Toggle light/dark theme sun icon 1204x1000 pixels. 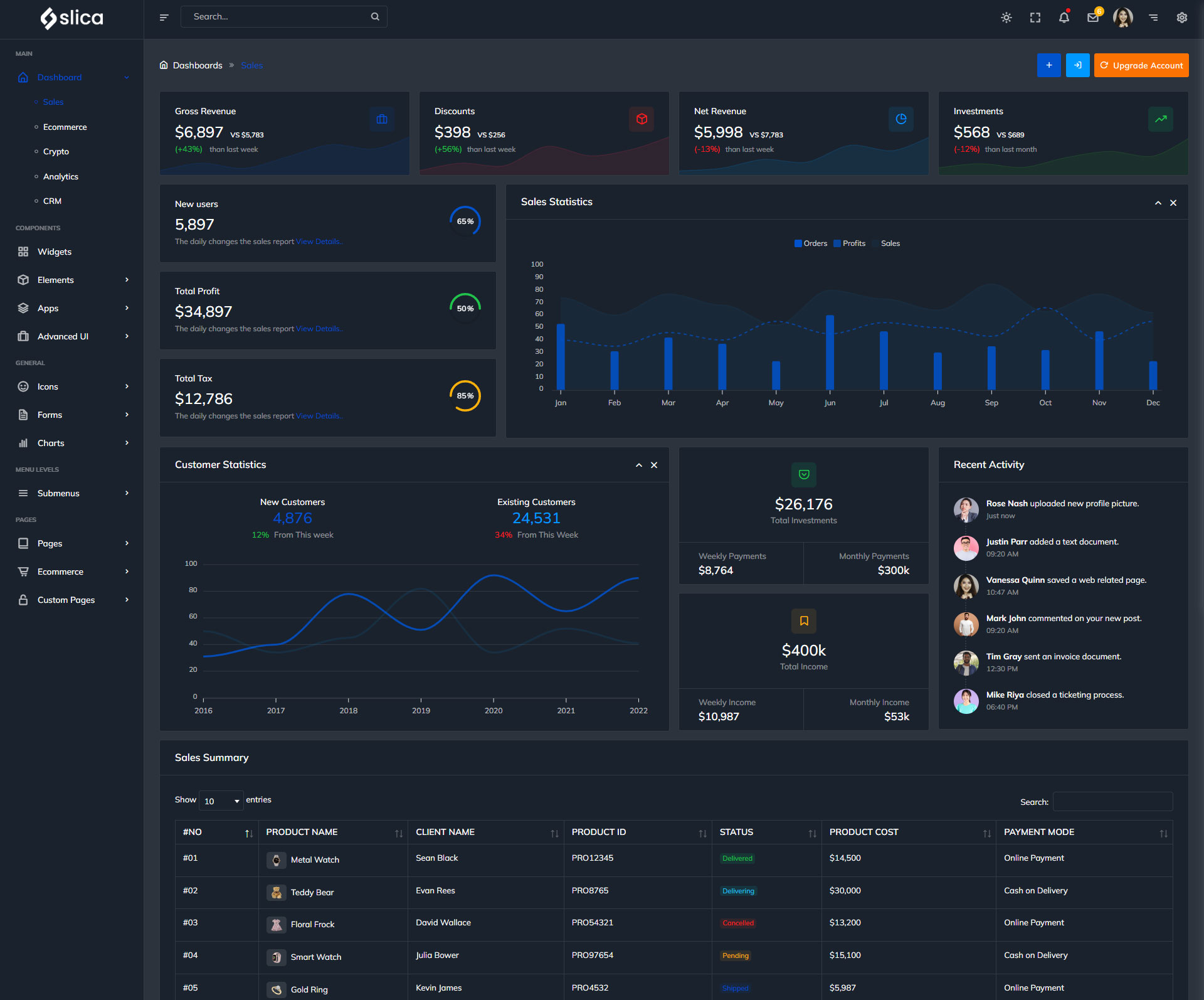1006,18
